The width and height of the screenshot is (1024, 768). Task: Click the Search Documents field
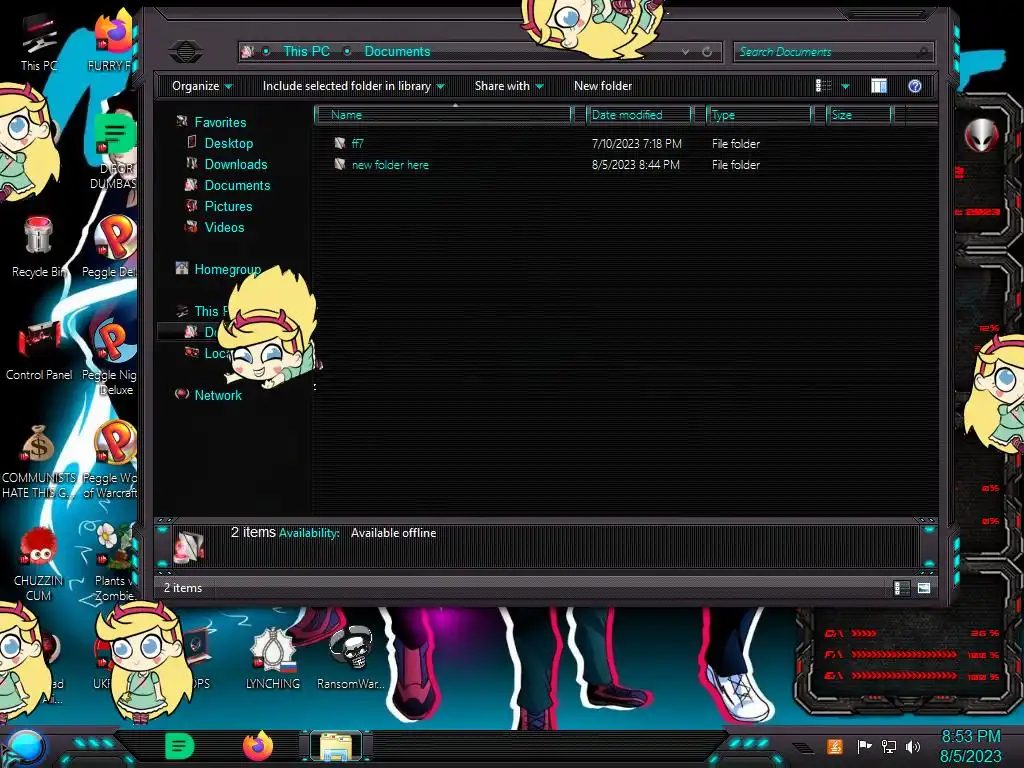[x=833, y=52]
